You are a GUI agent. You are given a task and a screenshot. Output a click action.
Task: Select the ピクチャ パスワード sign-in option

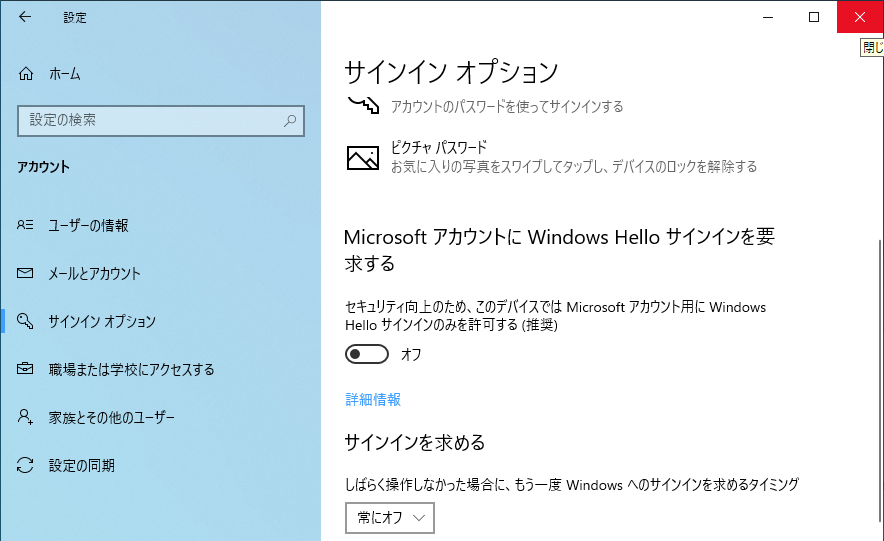point(552,157)
